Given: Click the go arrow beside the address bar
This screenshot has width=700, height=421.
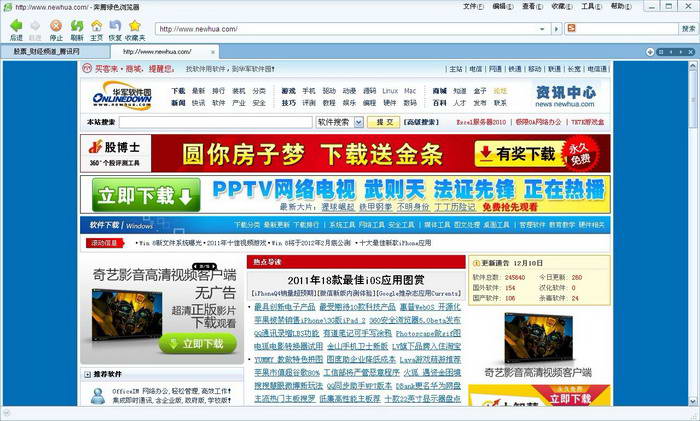Looking at the screenshot, I should 556,29.
